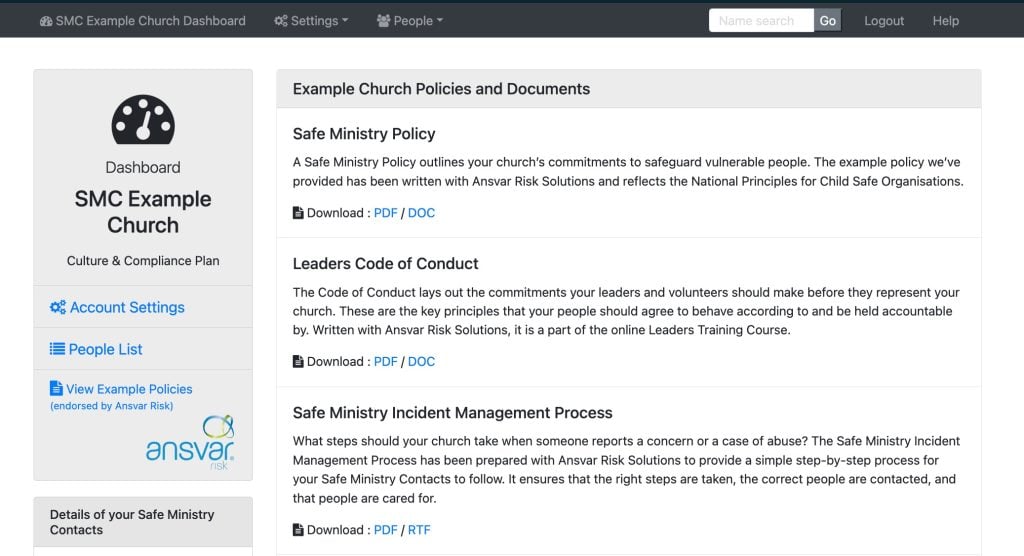Click the View Example Policies document icon
Viewport: 1024px width, 556px height.
point(56,388)
